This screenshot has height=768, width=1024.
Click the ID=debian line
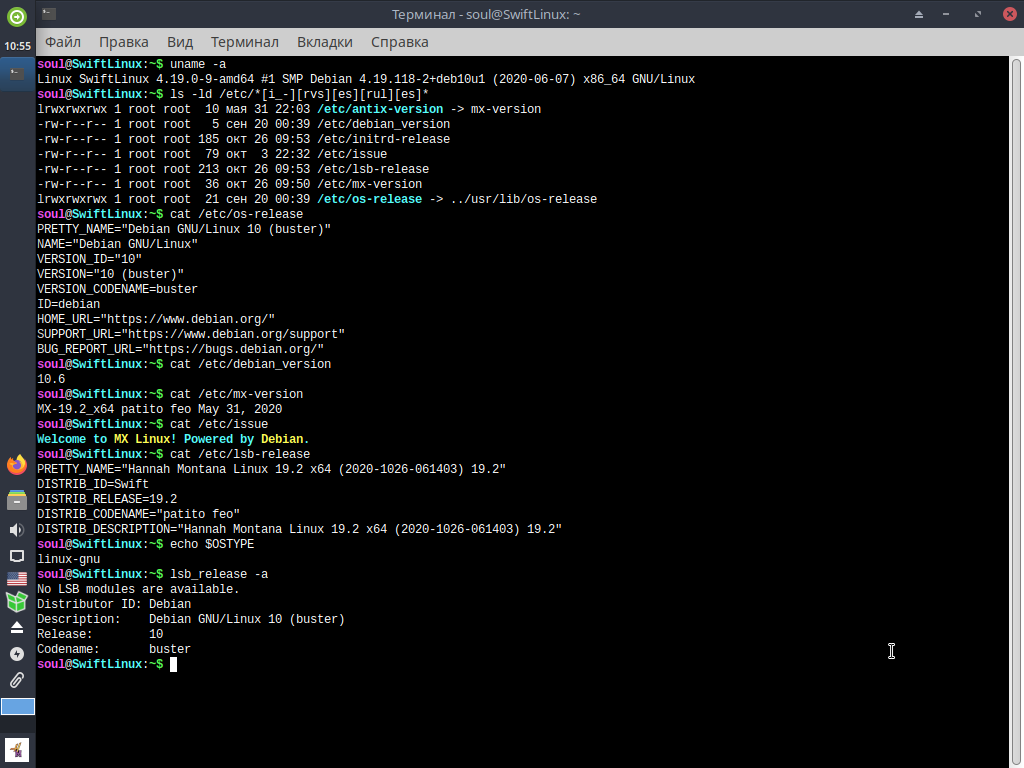tap(69, 304)
